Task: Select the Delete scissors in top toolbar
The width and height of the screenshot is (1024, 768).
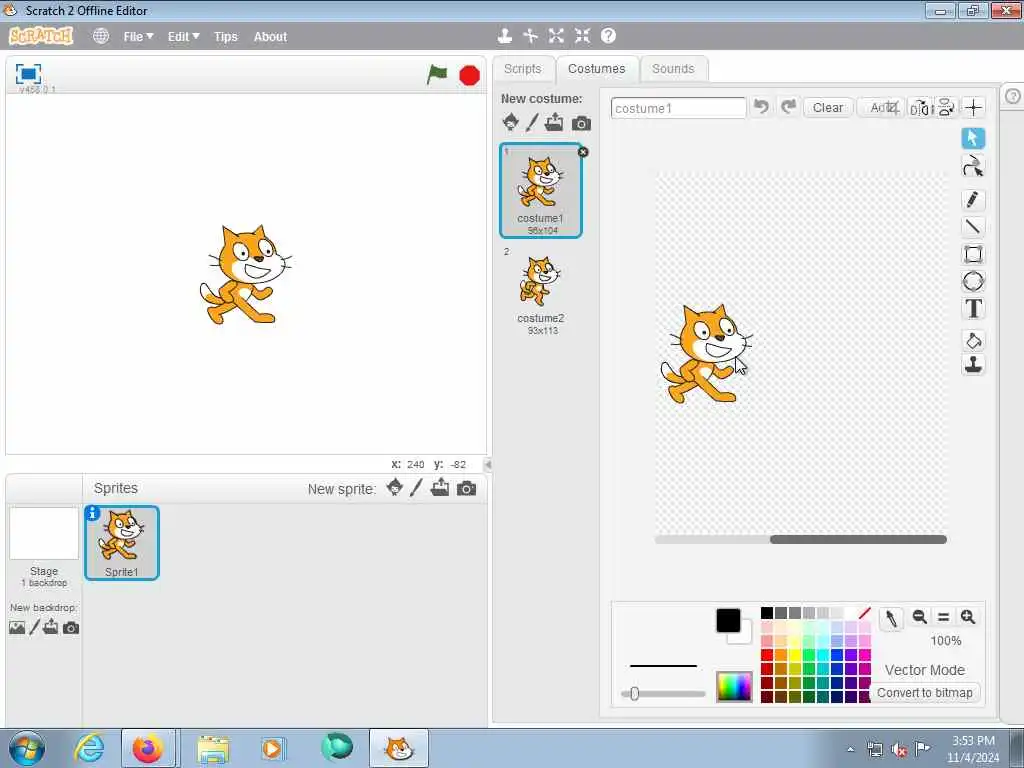Action: (x=530, y=36)
